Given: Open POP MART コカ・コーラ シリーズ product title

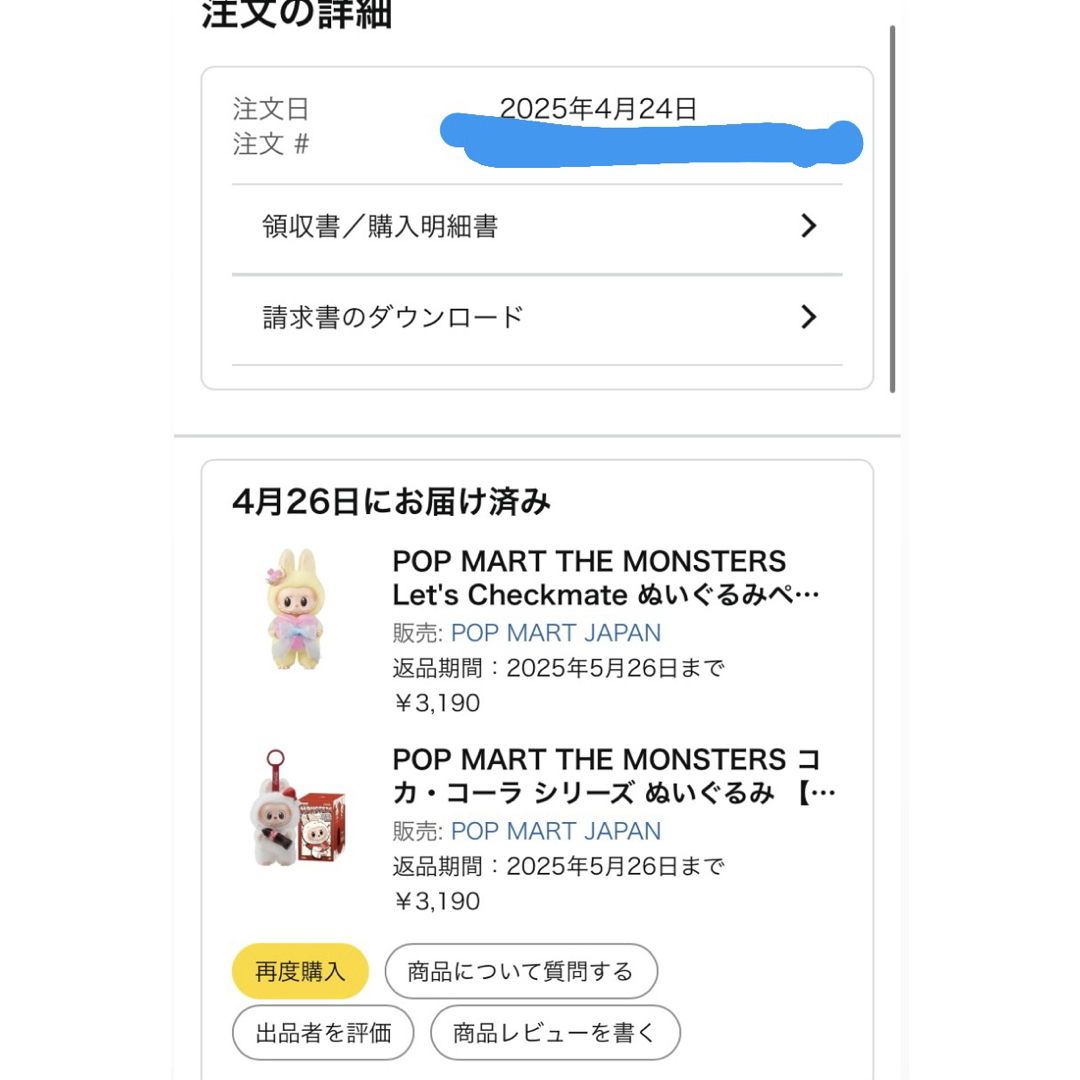Looking at the screenshot, I should (613, 776).
